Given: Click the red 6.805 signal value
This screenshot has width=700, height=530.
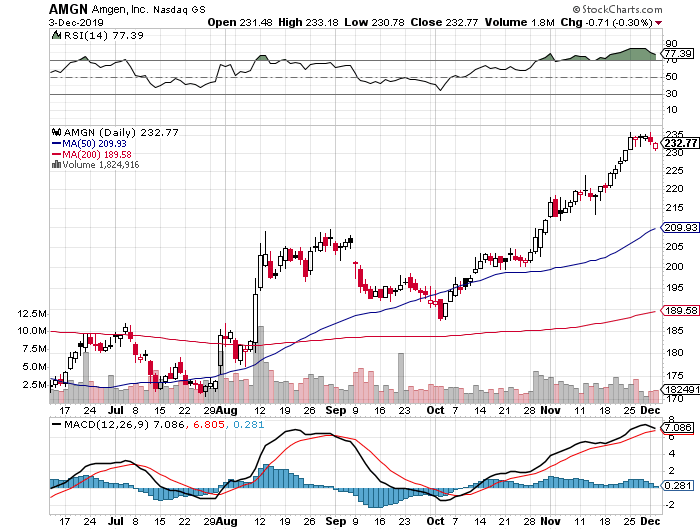Looking at the screenshot, I should point(208,425).
